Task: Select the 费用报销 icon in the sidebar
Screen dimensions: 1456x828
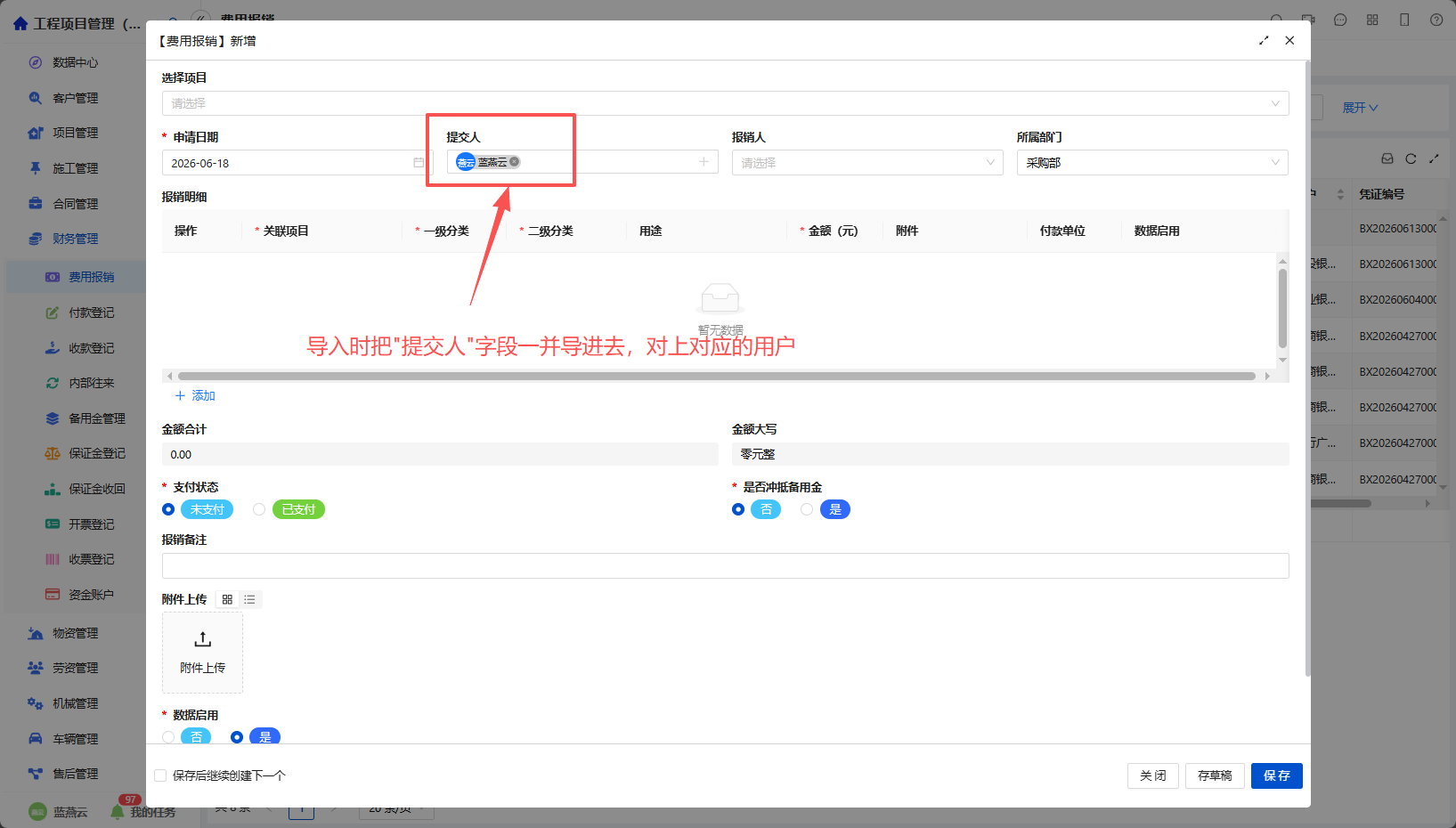Action: click(x=53, y=277)
